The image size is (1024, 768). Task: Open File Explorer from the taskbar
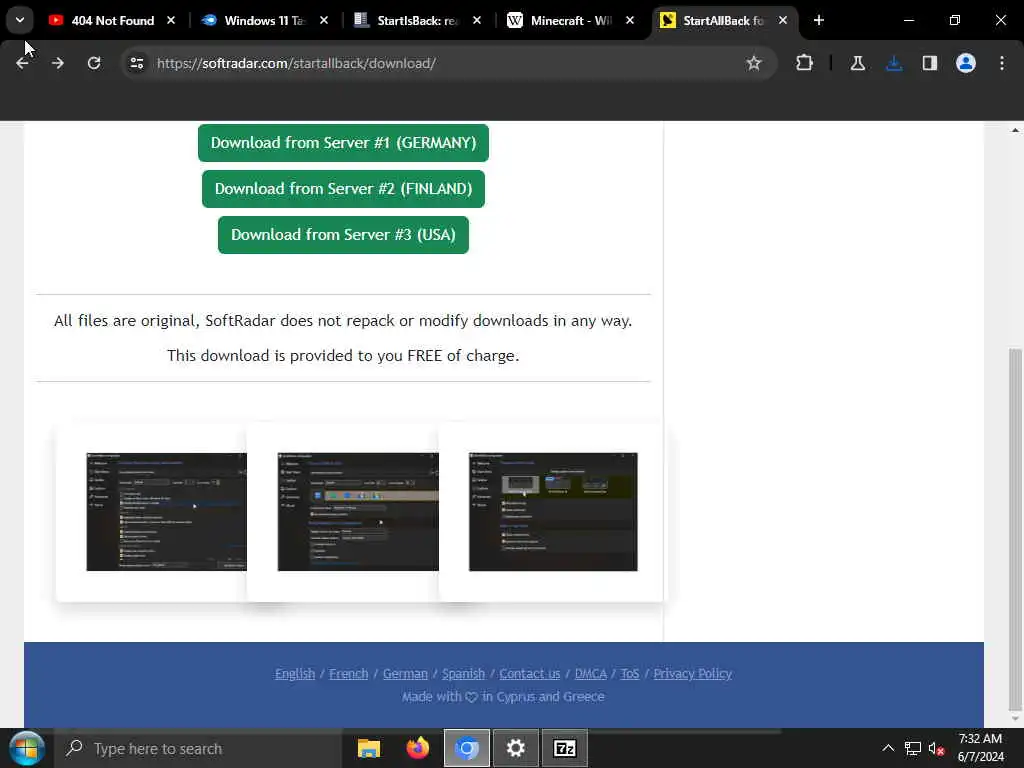(369, 748)
